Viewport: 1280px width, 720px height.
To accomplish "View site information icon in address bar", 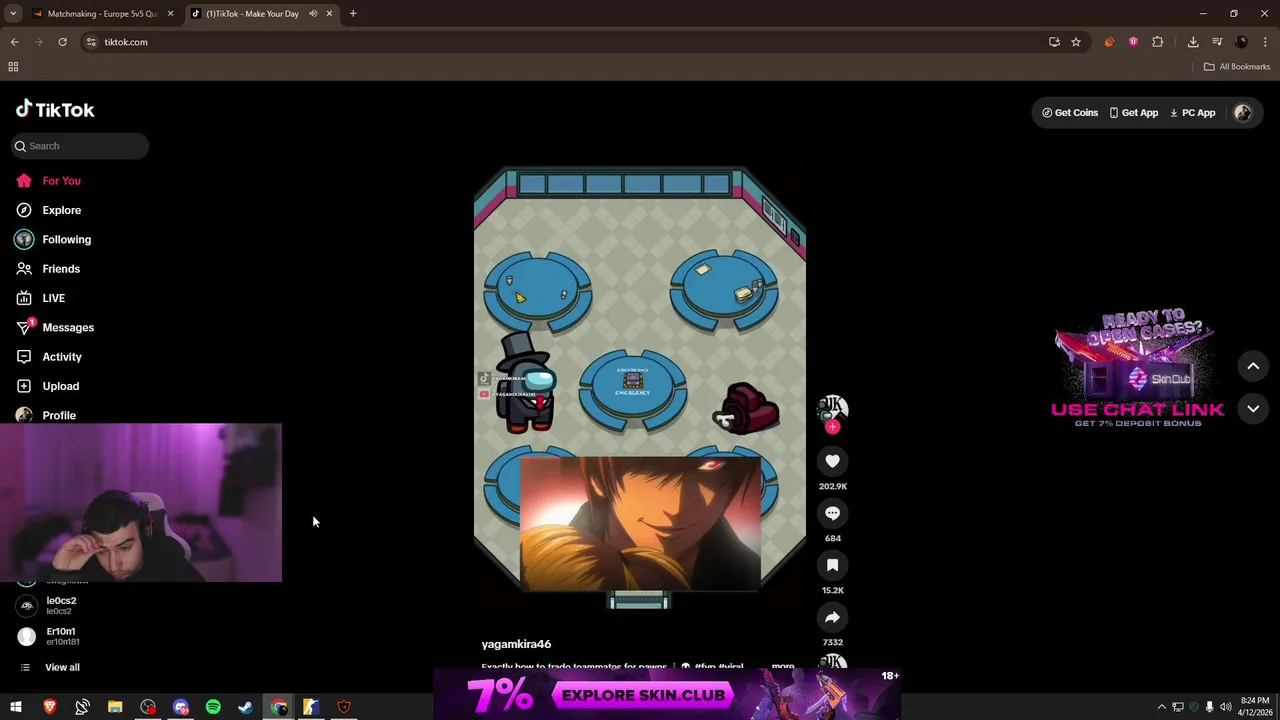I will coord(91,42).
